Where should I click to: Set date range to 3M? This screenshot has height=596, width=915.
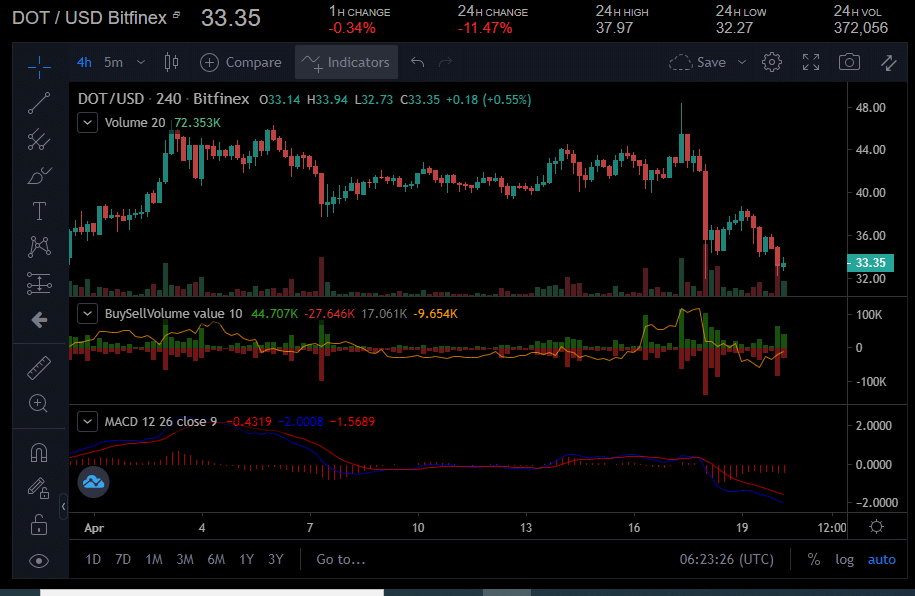184,560
